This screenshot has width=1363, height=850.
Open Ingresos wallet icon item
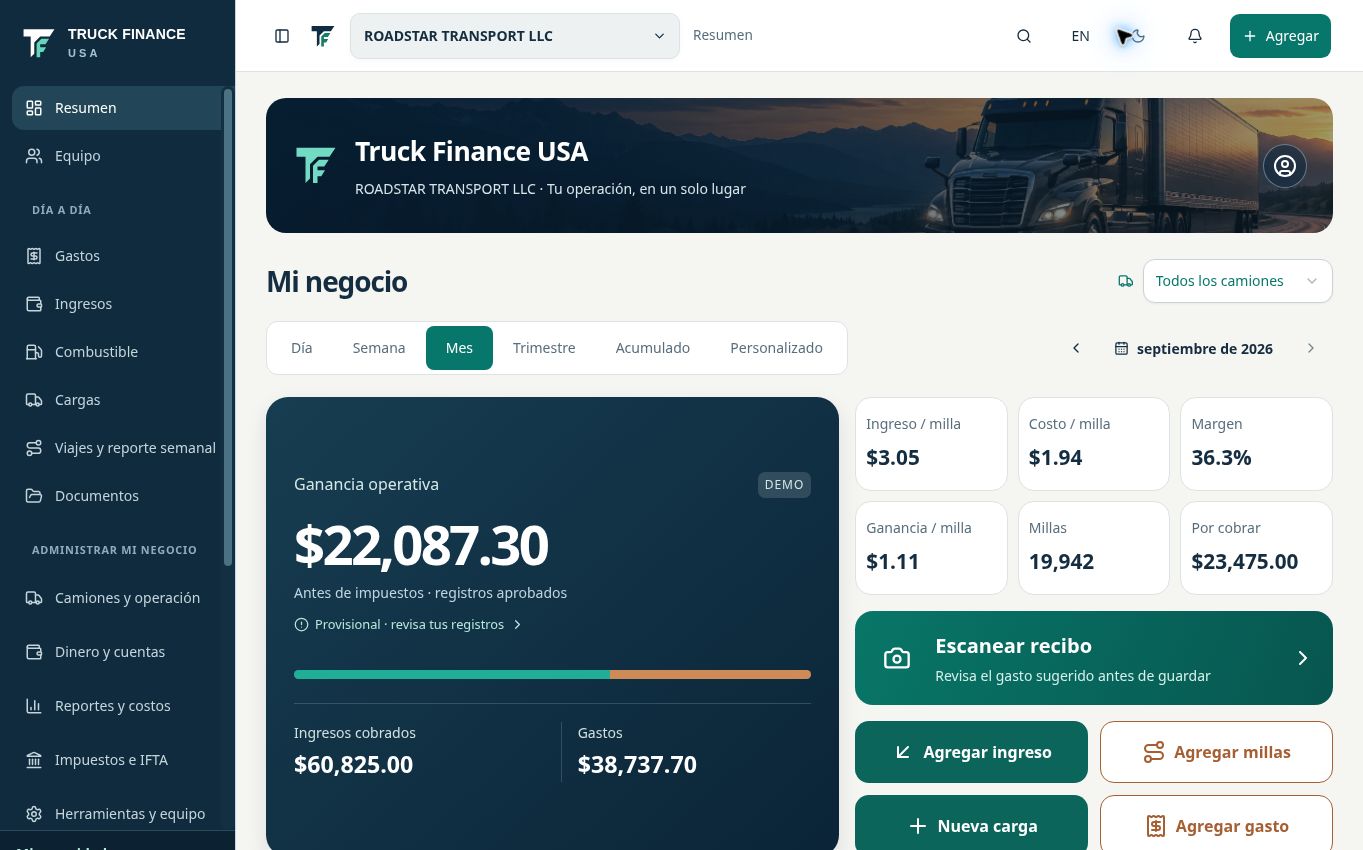116,304
